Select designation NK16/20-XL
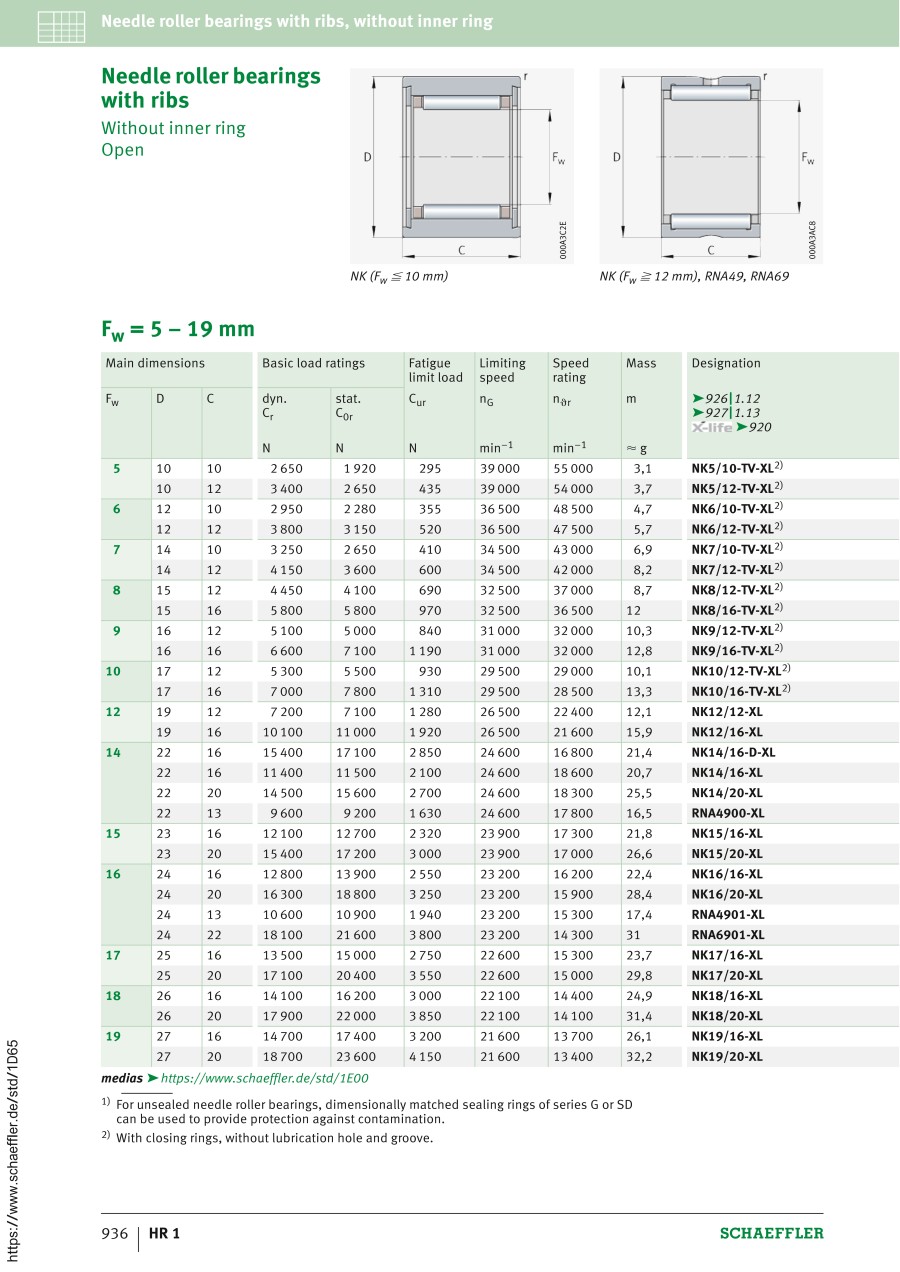The height and width of the screenshot is (1272, 900). point(727,894)
